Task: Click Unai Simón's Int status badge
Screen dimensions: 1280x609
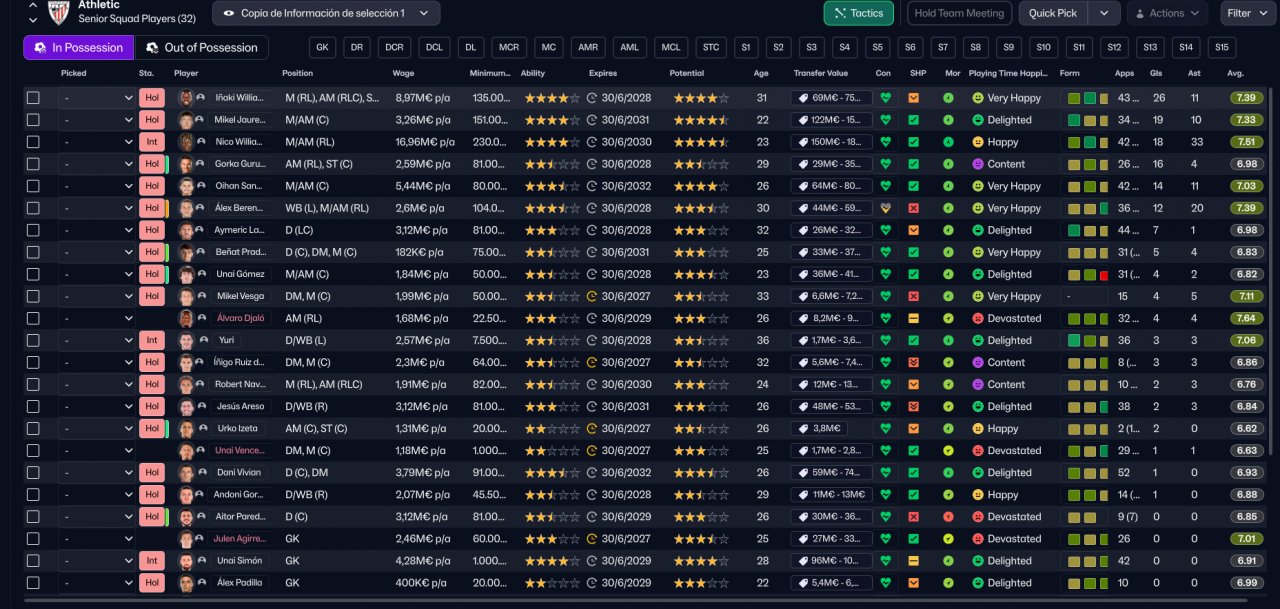Action: coord(151,561)
